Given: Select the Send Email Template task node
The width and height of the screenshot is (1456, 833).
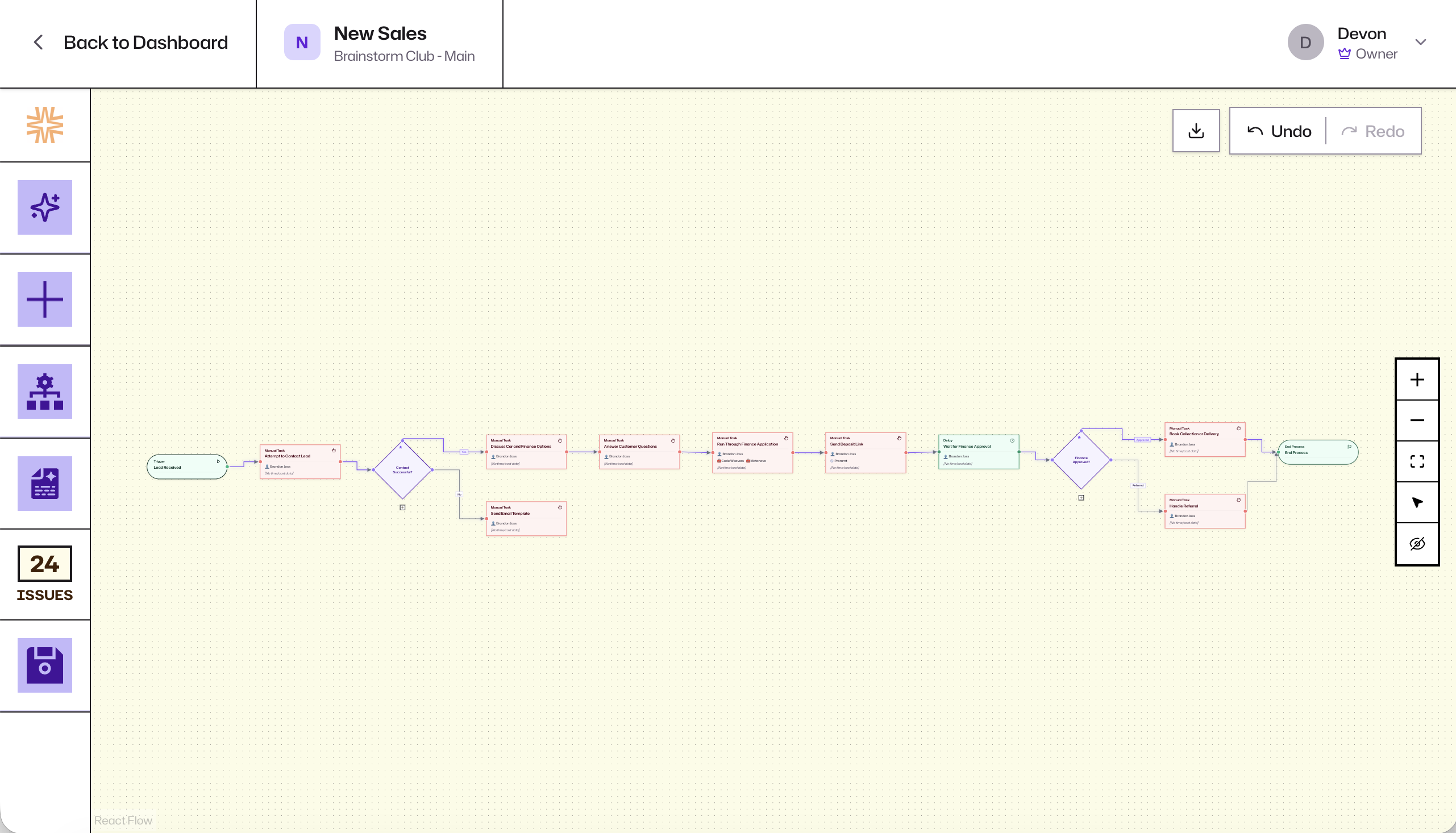Looking at the screenshot, I should [x=526, y=519].
